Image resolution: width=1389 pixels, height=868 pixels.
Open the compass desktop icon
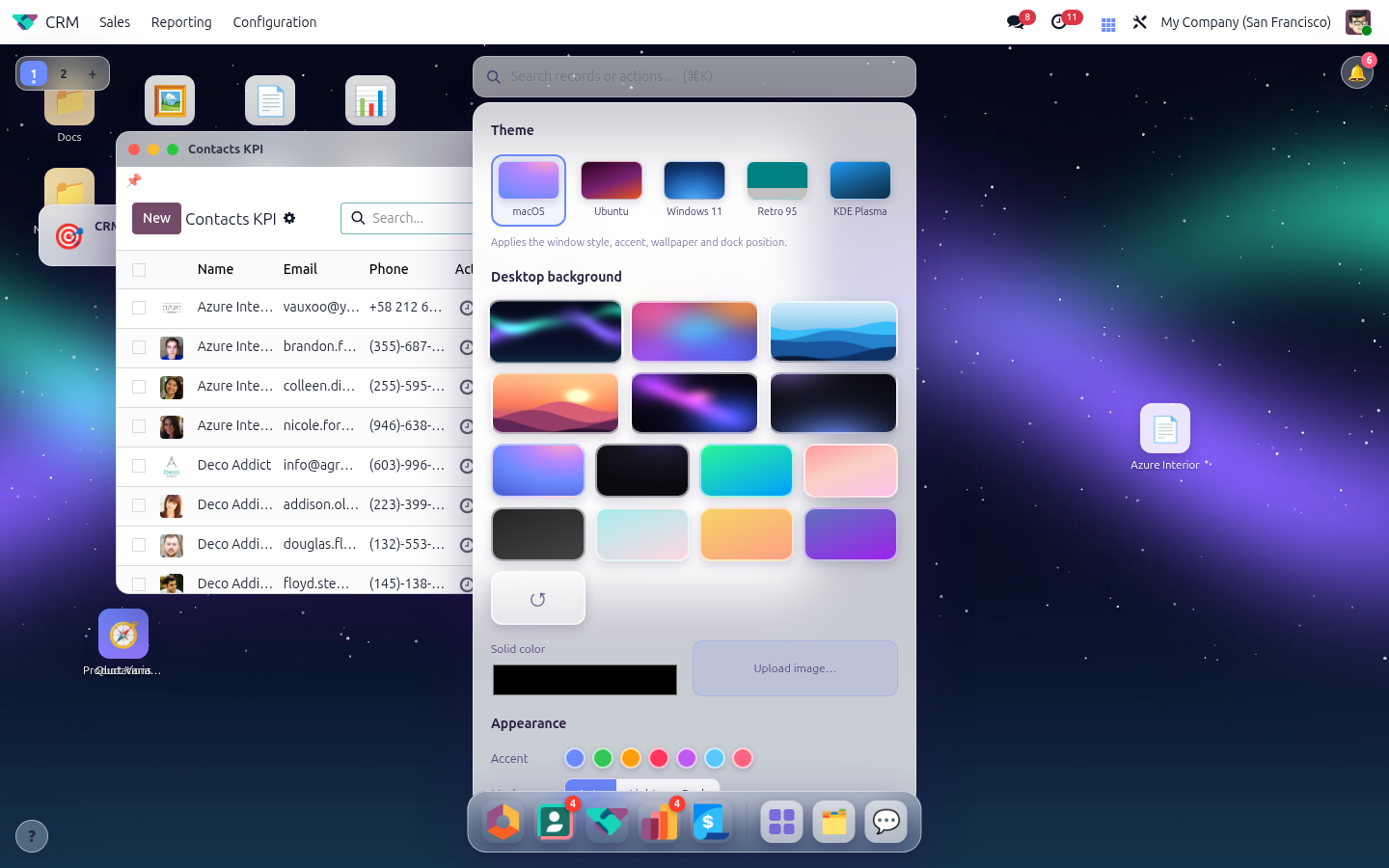123,634
